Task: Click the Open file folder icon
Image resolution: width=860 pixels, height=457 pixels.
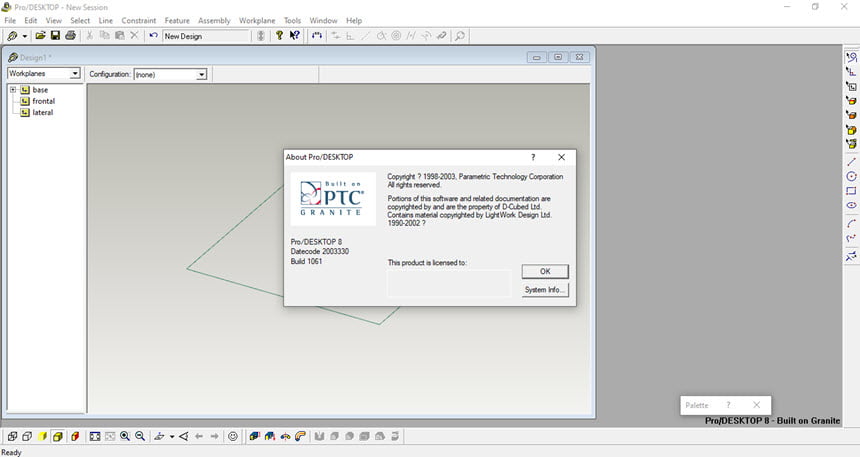Action: click(40, 36)
